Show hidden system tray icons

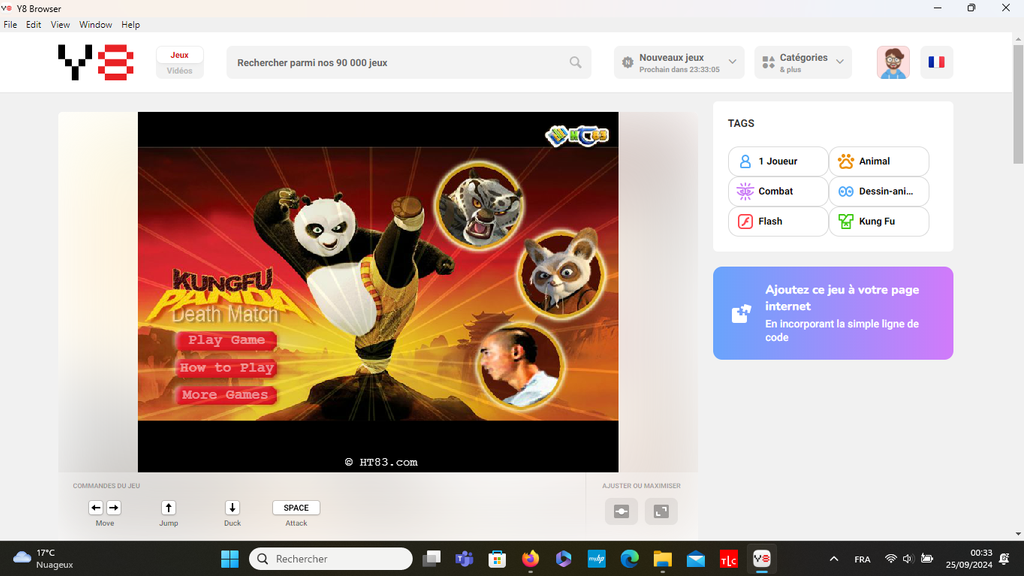click(834, 559)
